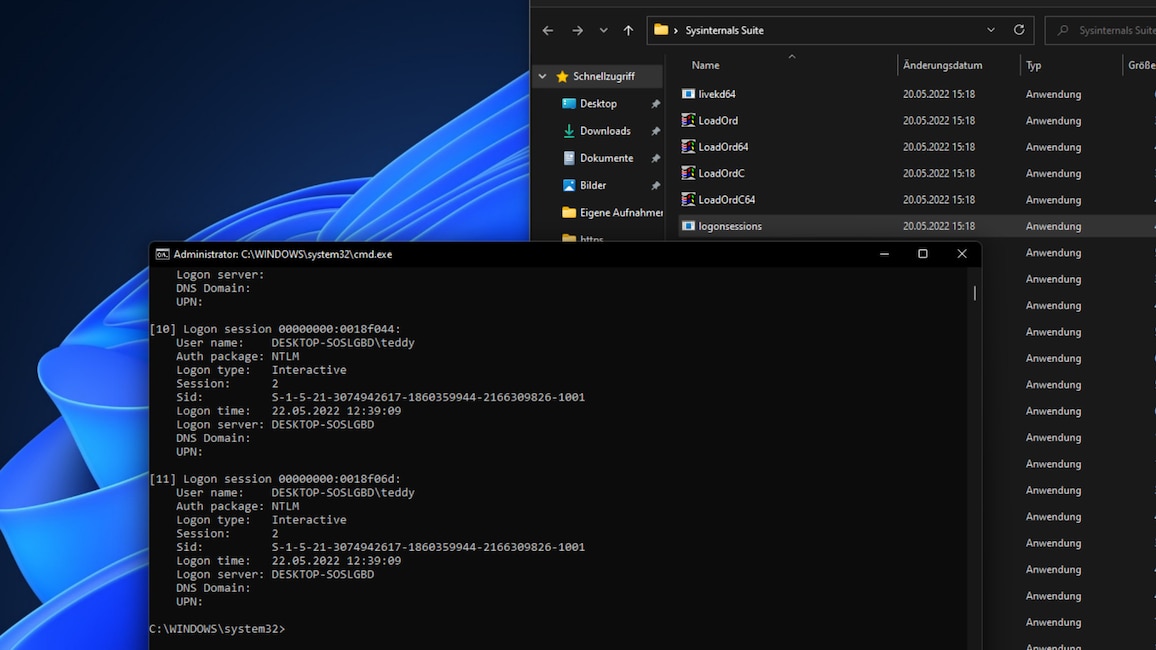Click inside the Sysinternals Suite search box
Image resolution: width=1156 pixels, height=650 pixels.
click(x=1110, y=30)
